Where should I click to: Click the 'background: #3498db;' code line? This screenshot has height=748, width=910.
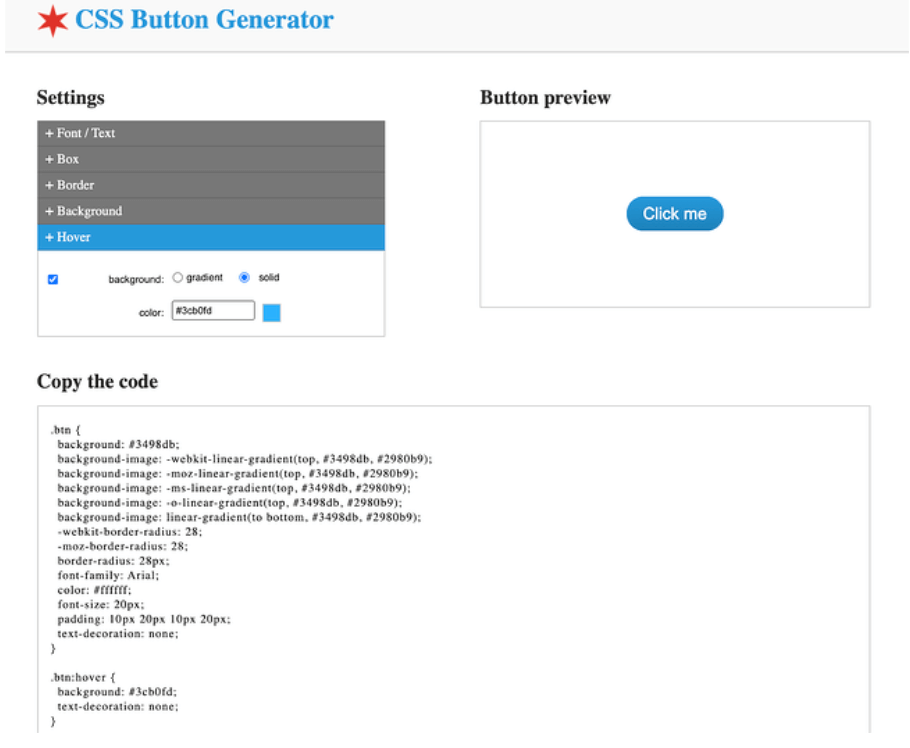(x=118, y=445)
